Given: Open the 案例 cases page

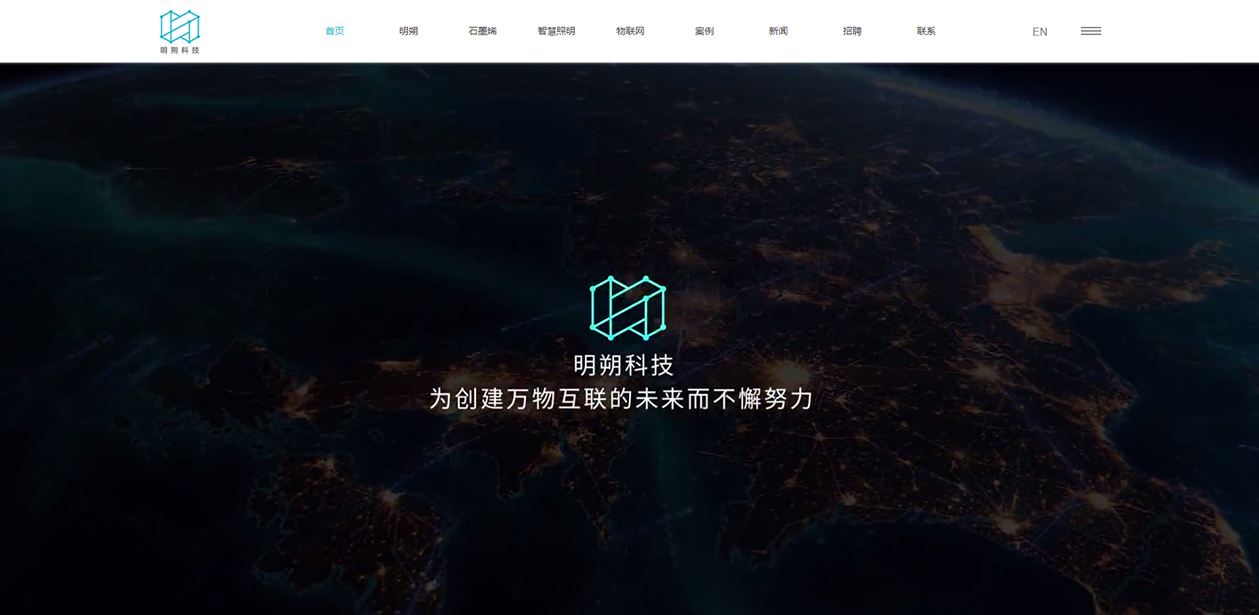Looking at the screenshot, I should [704, 31].
